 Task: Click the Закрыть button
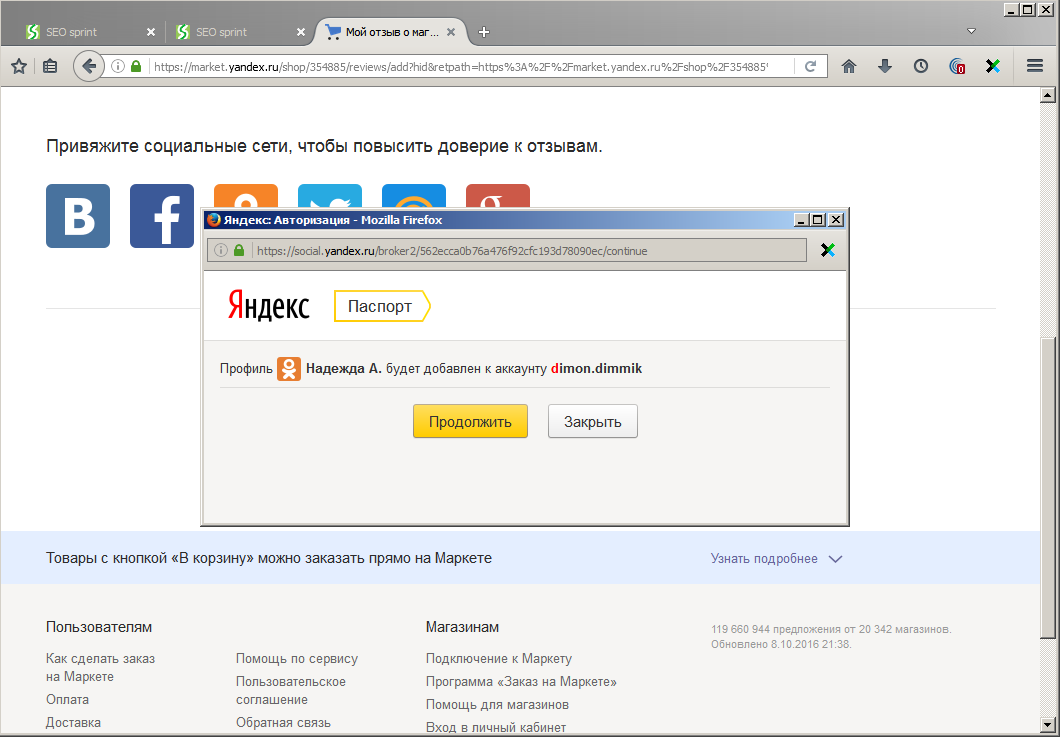pos(593,421)
